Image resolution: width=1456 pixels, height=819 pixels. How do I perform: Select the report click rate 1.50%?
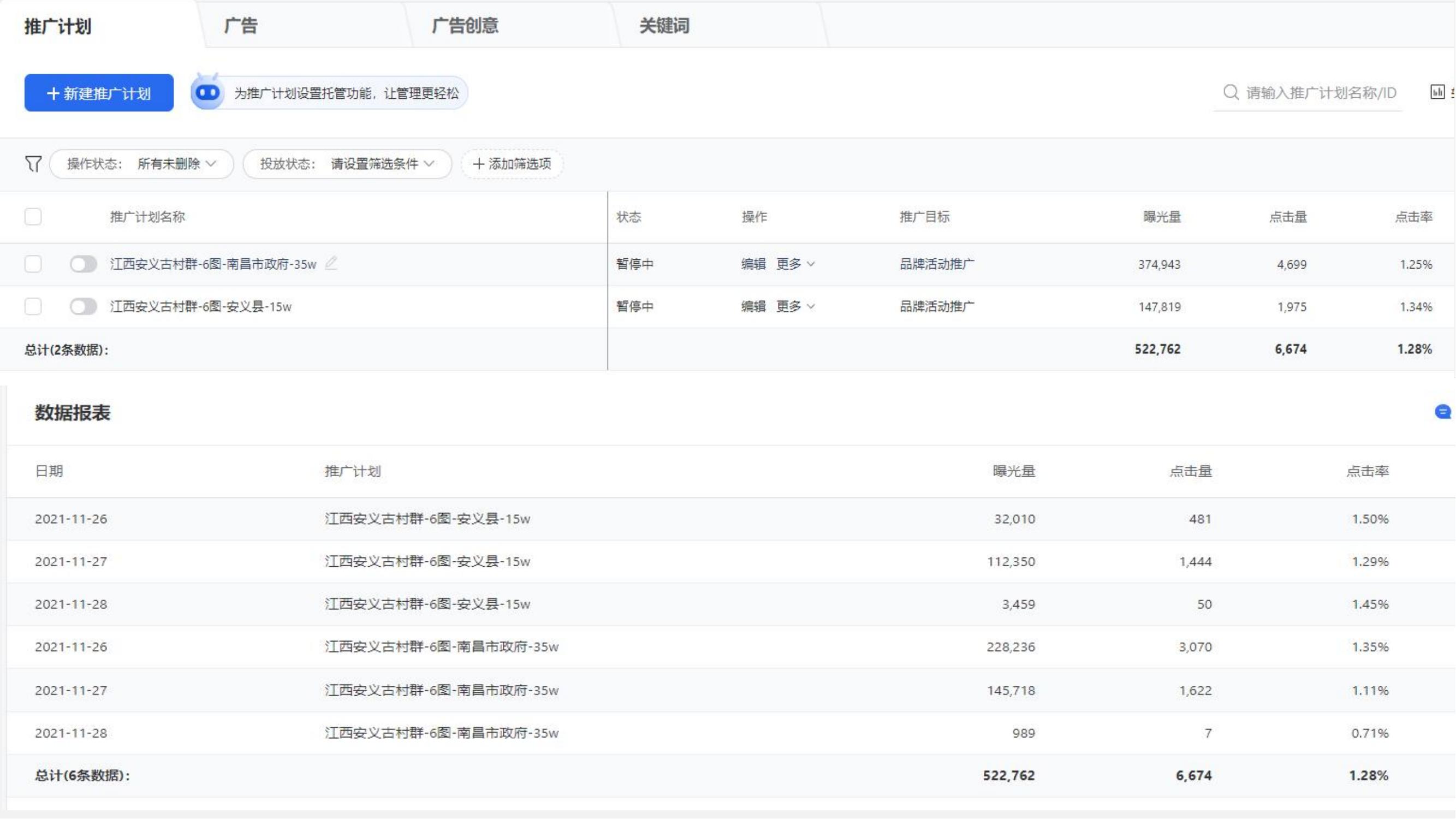tap(1370, 519)
